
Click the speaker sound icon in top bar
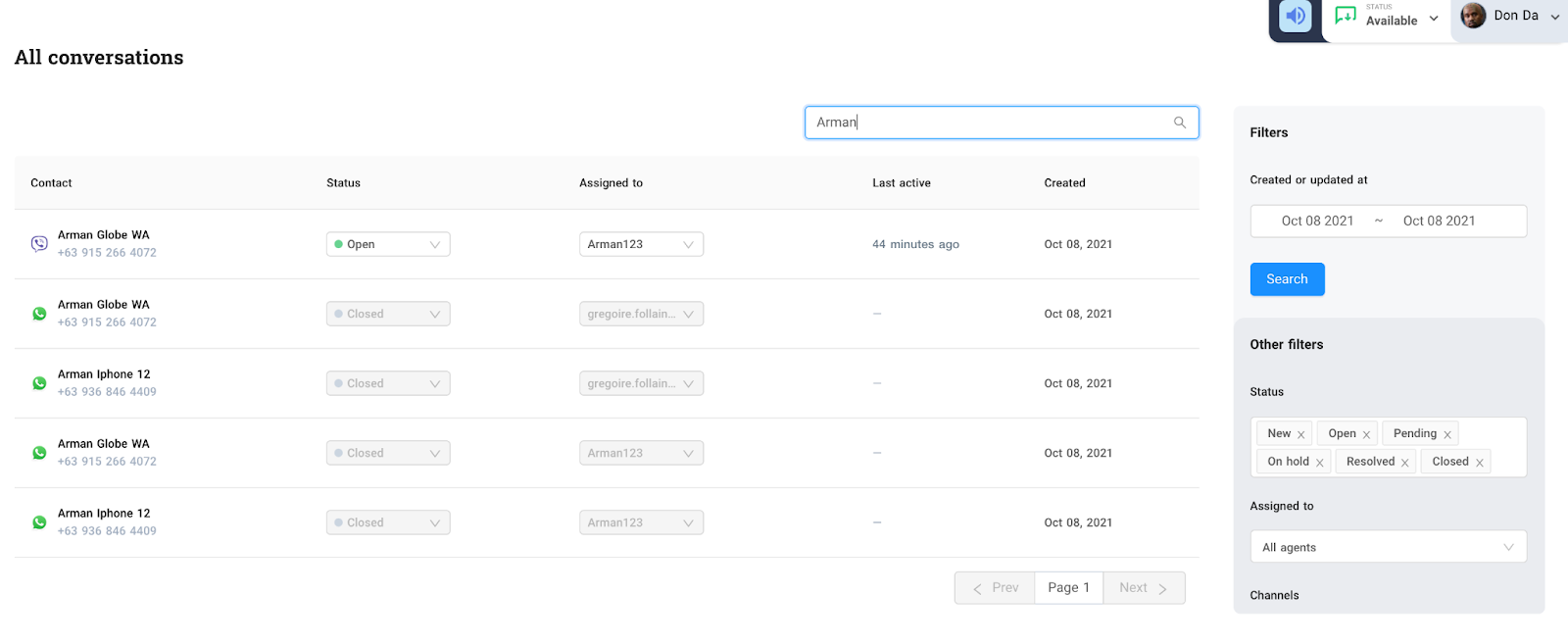(1296, 17)
